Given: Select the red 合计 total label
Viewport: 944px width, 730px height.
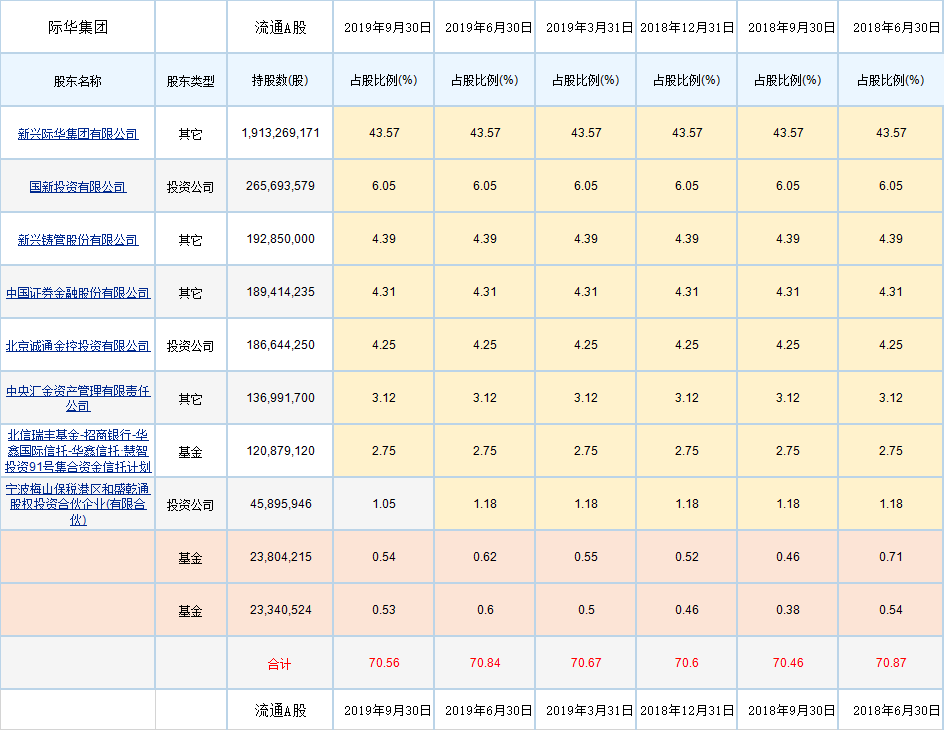Looking at the screenshot, I should (279, 664).
